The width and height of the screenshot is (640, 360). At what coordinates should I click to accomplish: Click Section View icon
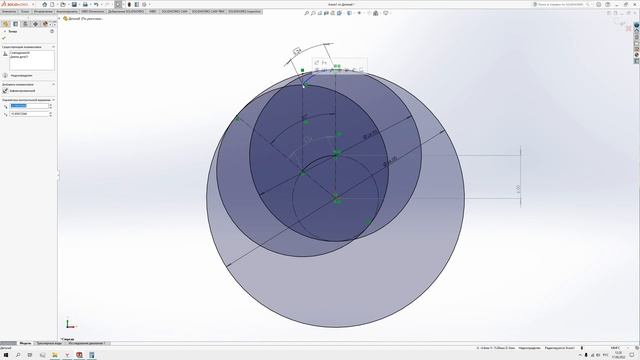click(327, 13)
